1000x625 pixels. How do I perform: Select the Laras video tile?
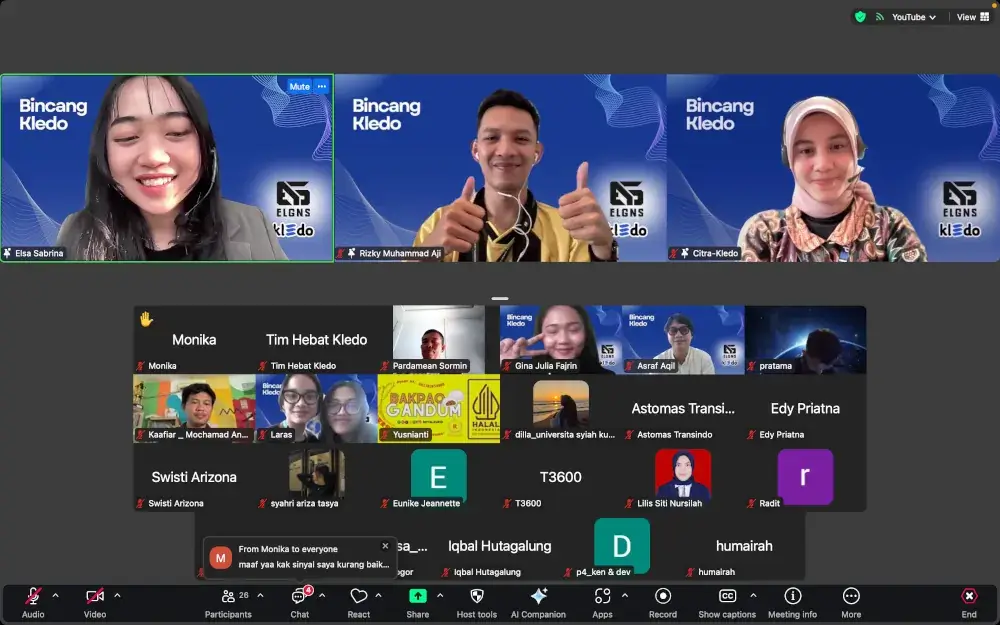click(x=316, y=409)
